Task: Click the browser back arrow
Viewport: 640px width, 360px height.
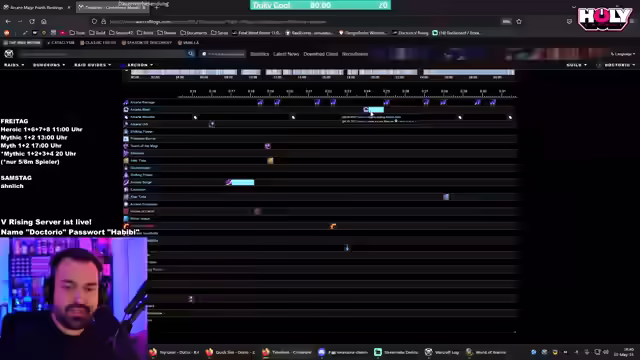Action: click(8, 21)
